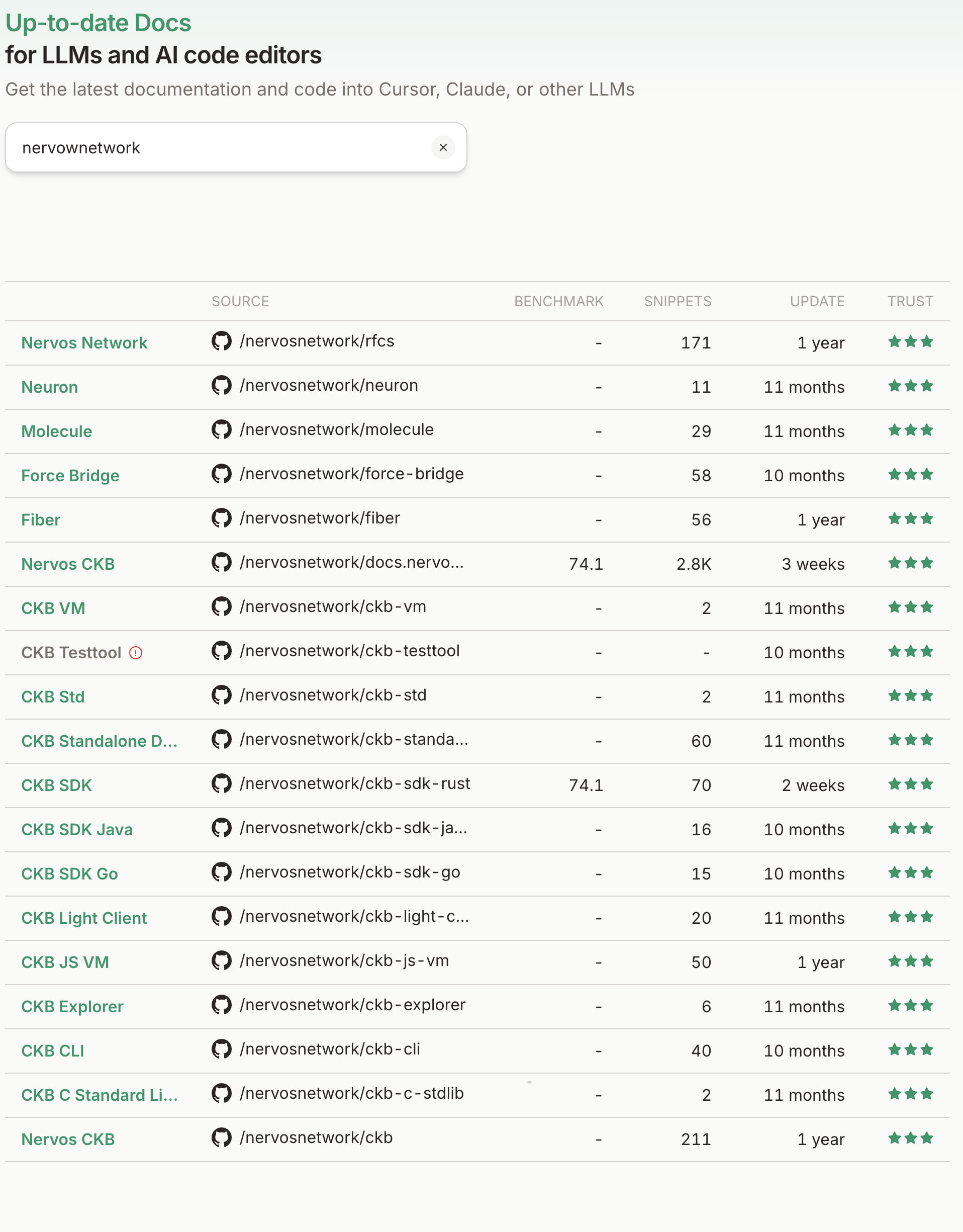This screenshot has height=1232, width=963.
Task: Open the CKB SDK Java library
Action: 77,829
